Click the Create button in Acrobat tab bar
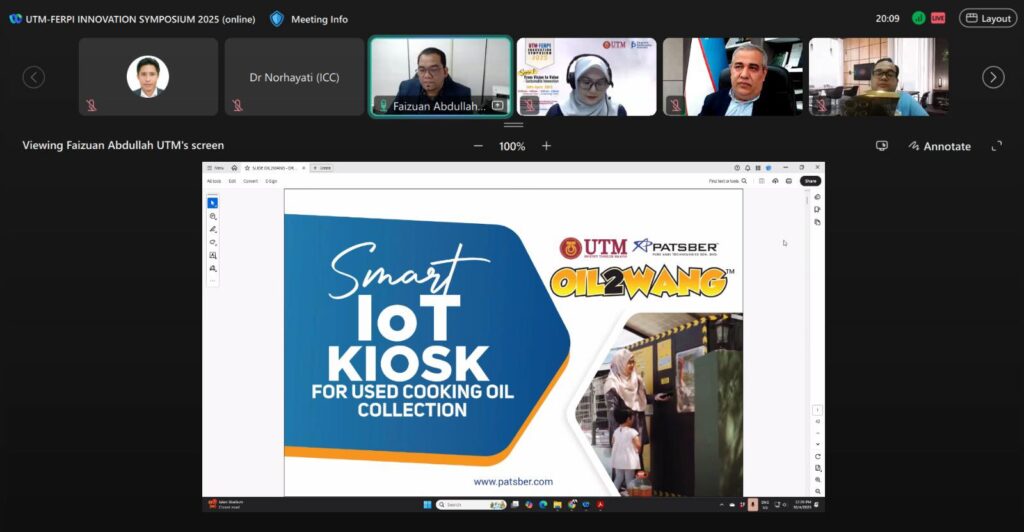The width and height of the screenshot is (1024, 532). tap(321, 168)
